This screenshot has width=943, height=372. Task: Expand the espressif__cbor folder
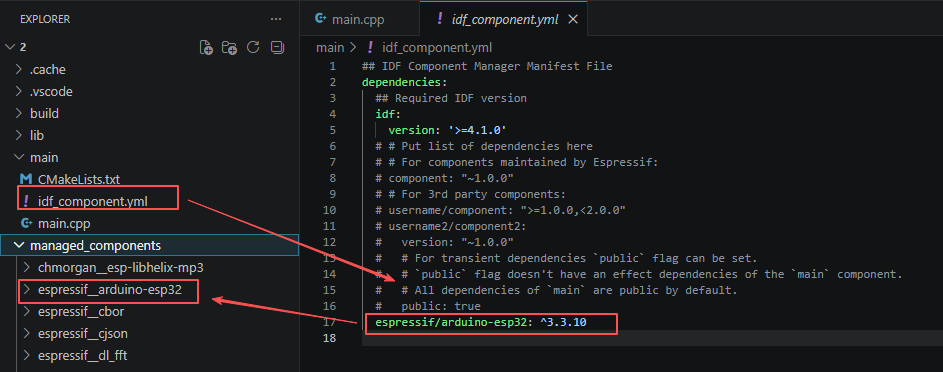click(26, 311)
